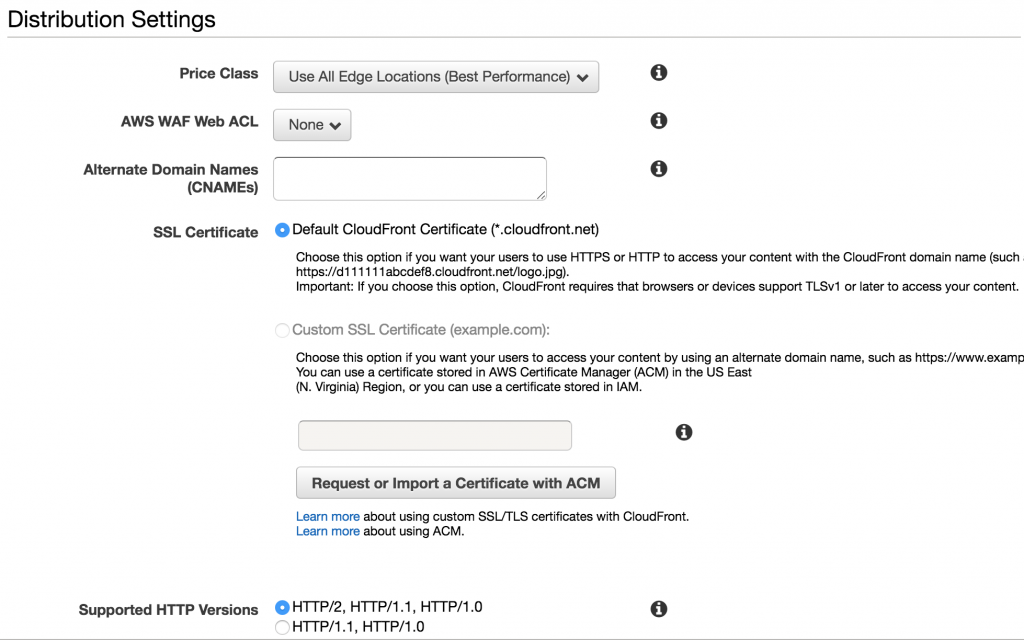Choose HTTP/1.1, HTTP/1.0 only option

pyautogui.click(x=282, y=627)
